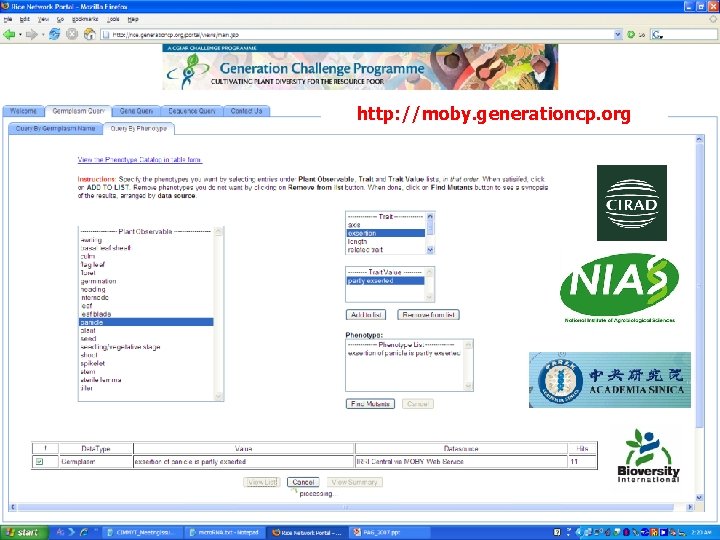Viewport: 720px width, 540px height.
Task: Click the Hits column header
Action: [x=582, y=449]
